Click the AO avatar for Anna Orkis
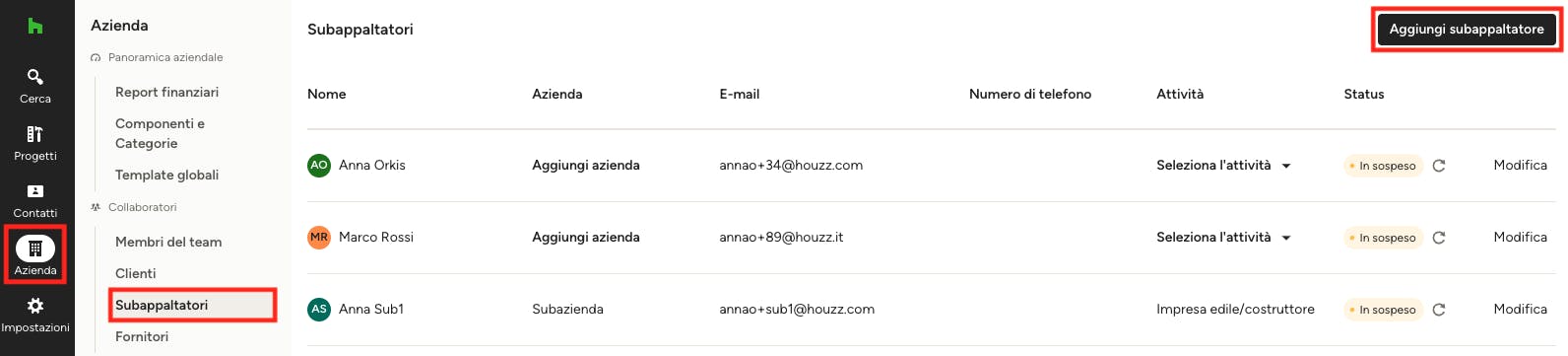The width and height of the screenshot is (1568, 356). click(x=319, y=166)
